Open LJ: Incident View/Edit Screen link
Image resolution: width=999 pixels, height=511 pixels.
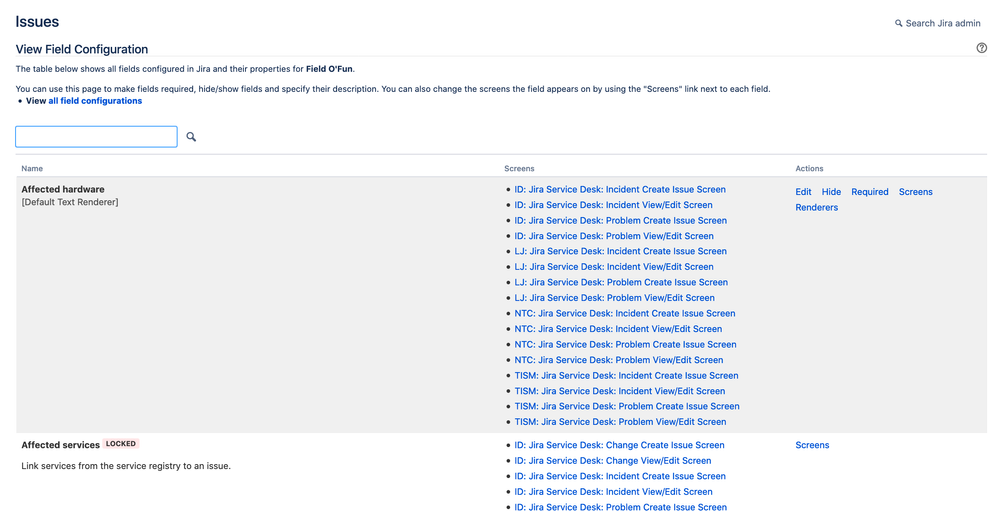tap(614, 267)
